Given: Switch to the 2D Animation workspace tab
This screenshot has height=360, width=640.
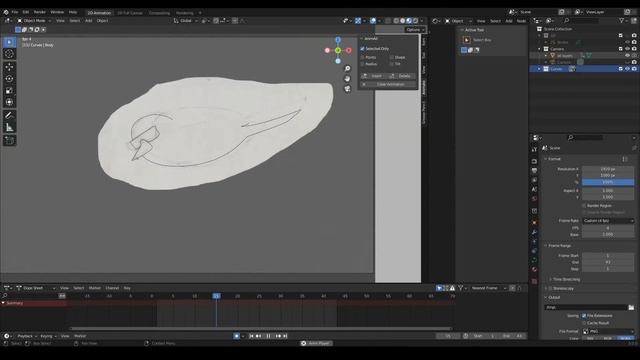Looking at the screenshot, I should tap(99, 13).
